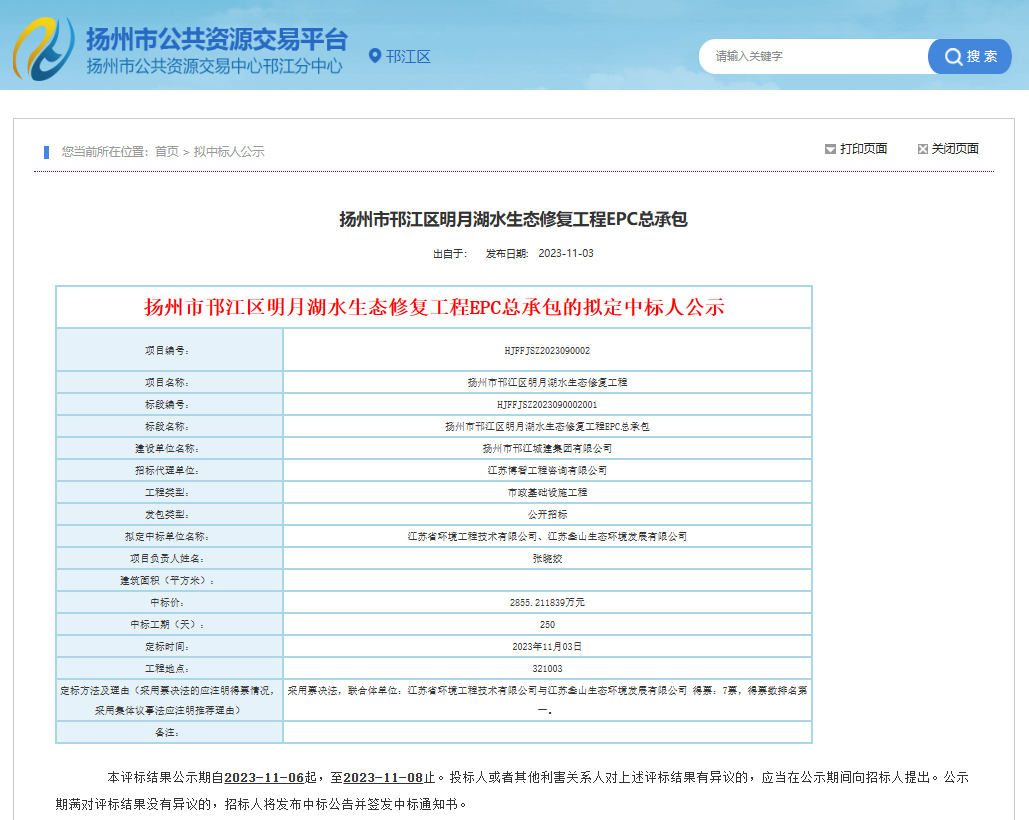The height and width of the screenshot is (820, 1029).
Task: Click the blue bar marker before 您当前所在位置
Action: (x=47, y=152)
